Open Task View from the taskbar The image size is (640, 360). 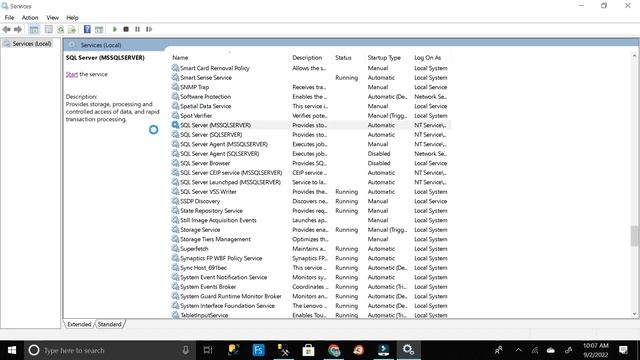(208, 350)
